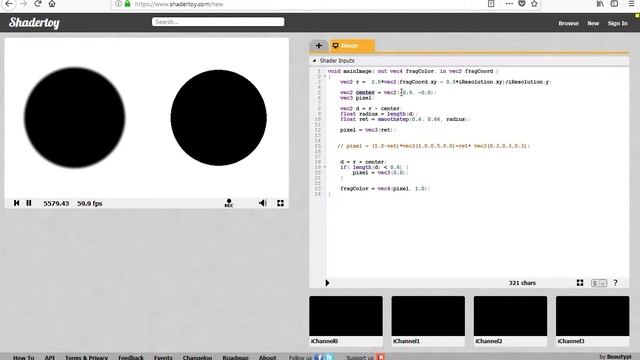Open Firefox hamburger menu
This screenshot has width=640, height=360.
(x=631, y=4)
